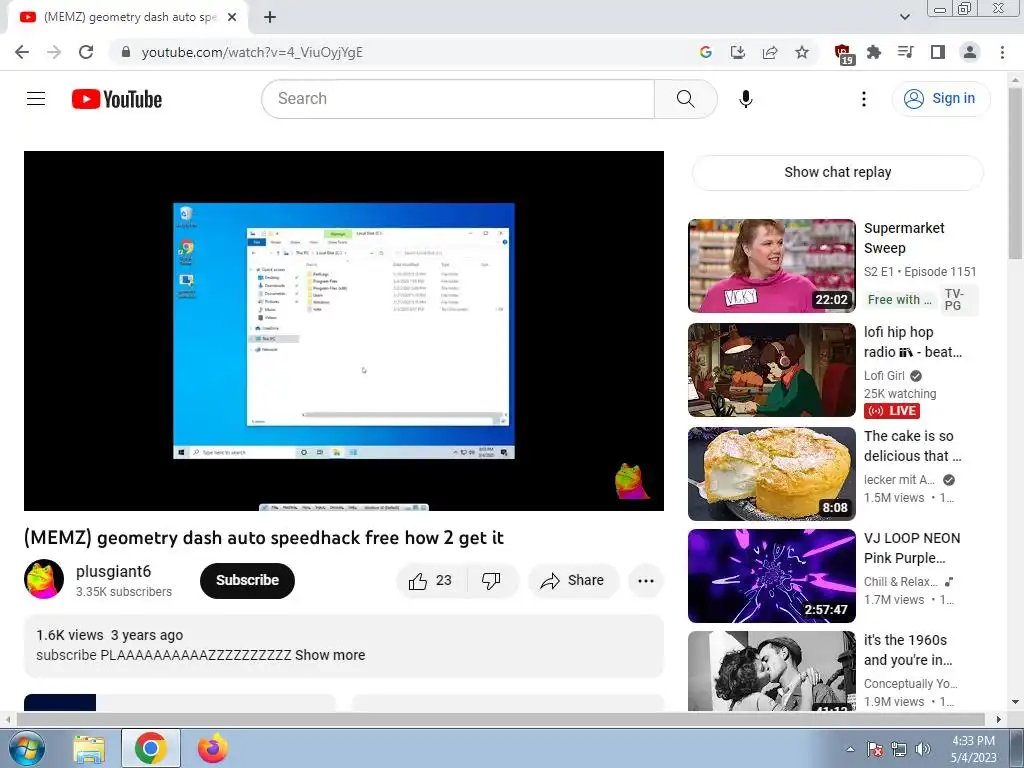This screenshot has width=1024, height=768.
Task: Share this page from address bar
Action: 770,52
